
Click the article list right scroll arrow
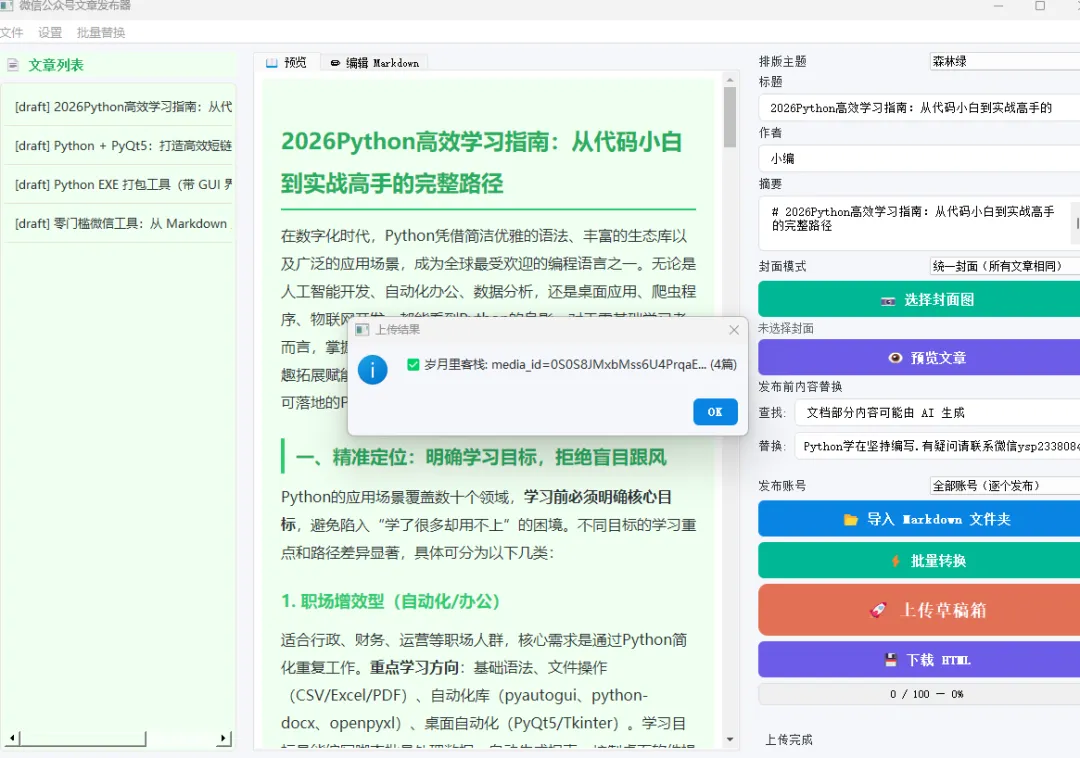223,739
